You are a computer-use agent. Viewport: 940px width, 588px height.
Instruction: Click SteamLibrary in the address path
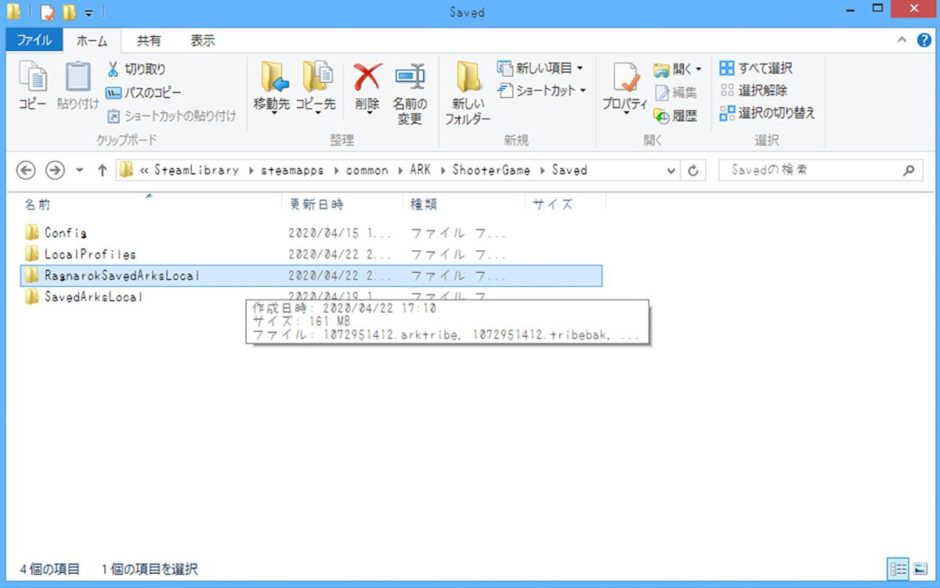click(197, 170)
